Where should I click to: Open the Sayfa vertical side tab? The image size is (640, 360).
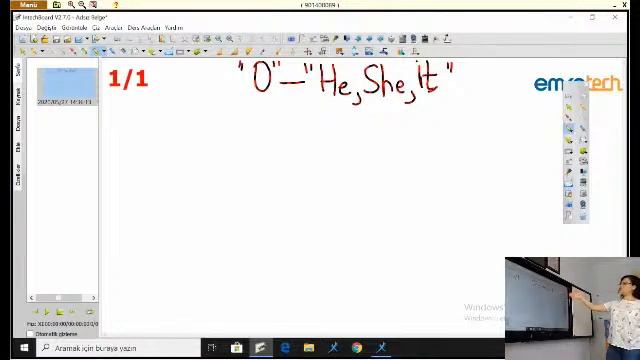pyautogui.click(x=18, y=70)
